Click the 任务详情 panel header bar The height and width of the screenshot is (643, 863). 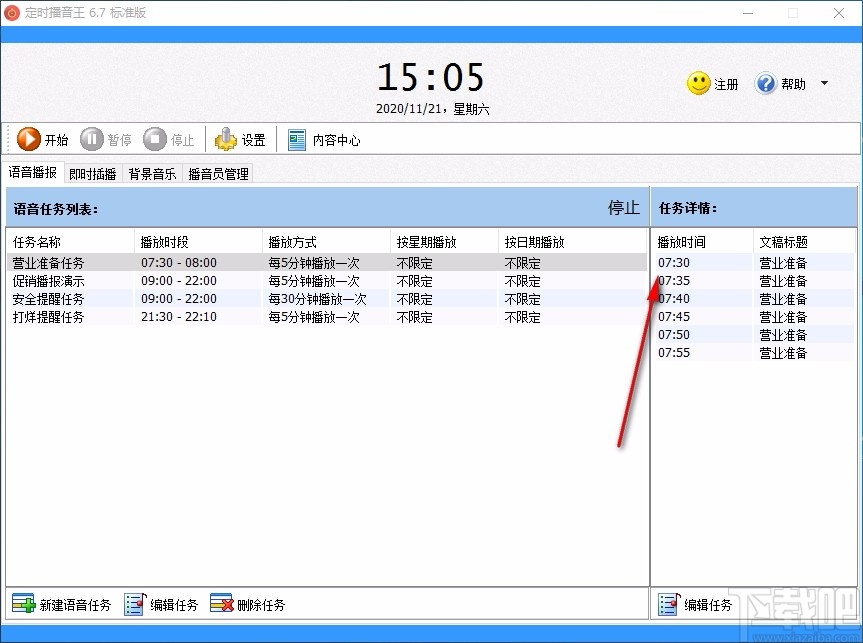tap(688, 208)
